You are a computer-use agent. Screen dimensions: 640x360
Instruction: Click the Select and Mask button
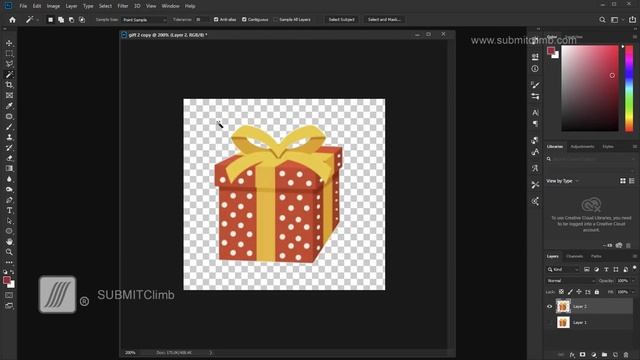coord(384,20)
